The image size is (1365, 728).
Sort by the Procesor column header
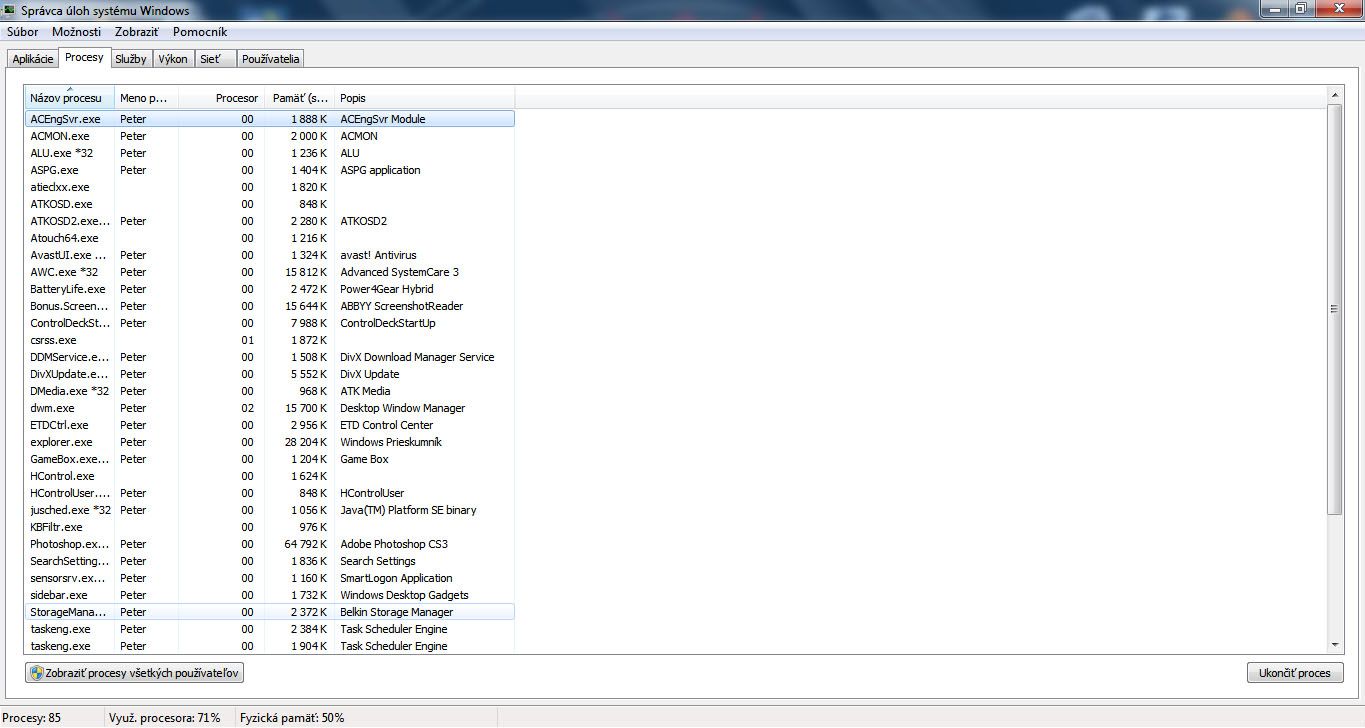point(222,98)
